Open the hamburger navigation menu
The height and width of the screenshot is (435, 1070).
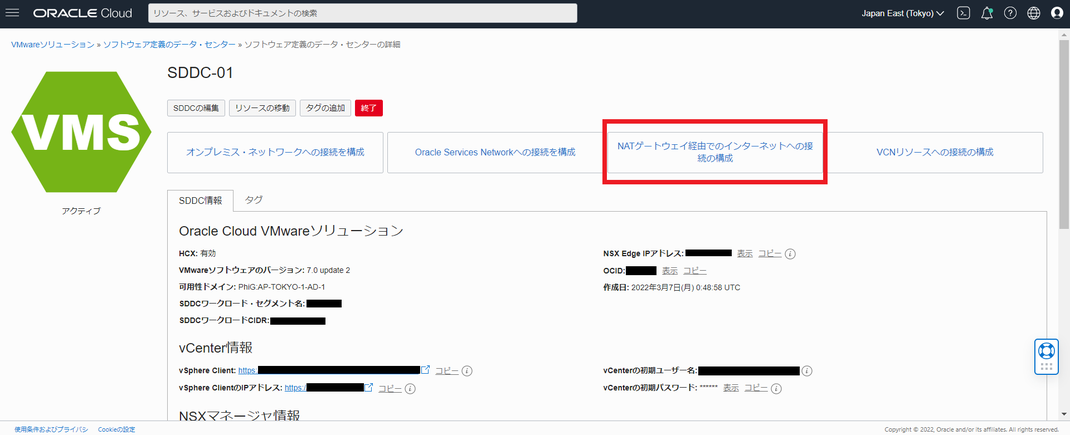tap(12, 13)
